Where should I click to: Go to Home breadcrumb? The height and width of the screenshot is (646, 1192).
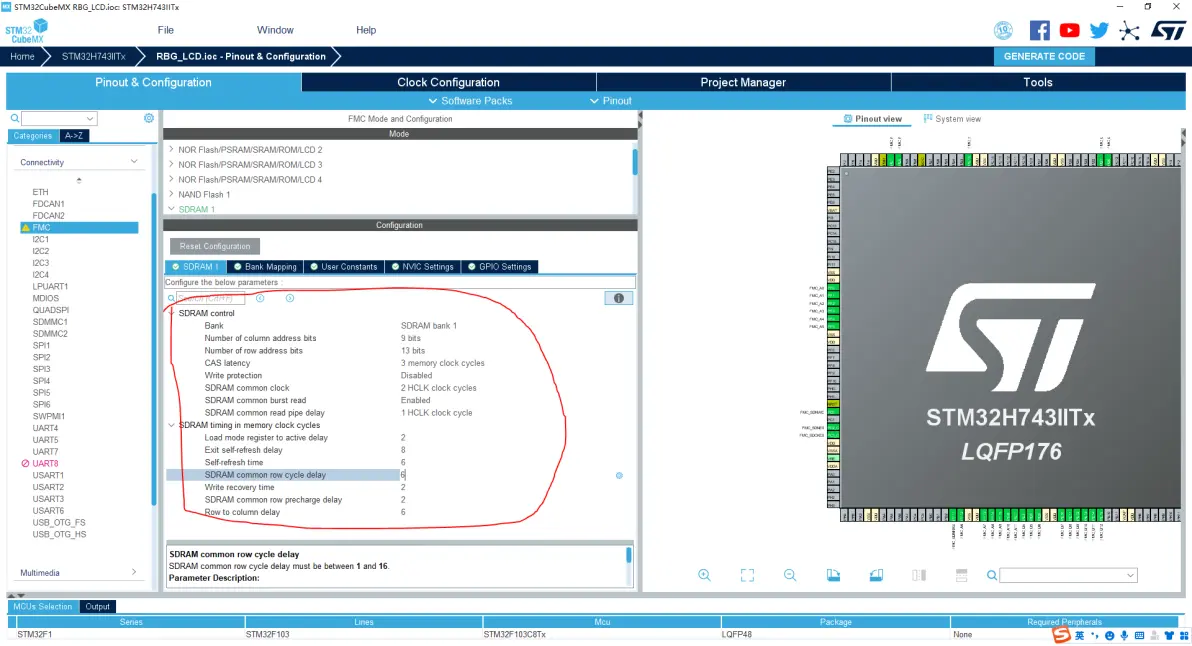[22, 56]
